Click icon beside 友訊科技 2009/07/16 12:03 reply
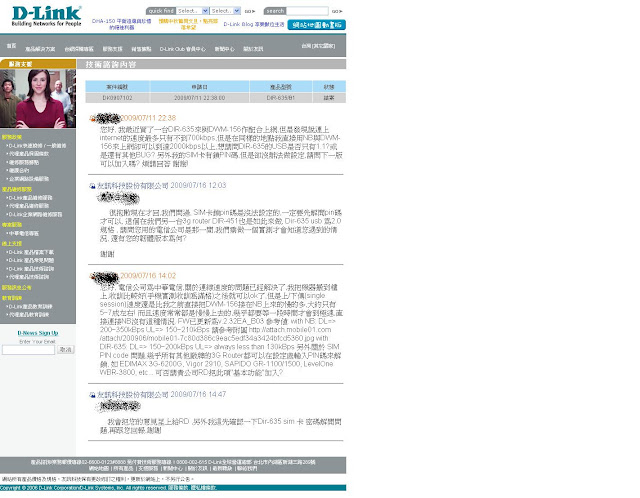The width and height of the screenshot is (640, 498). pos(92,186)
